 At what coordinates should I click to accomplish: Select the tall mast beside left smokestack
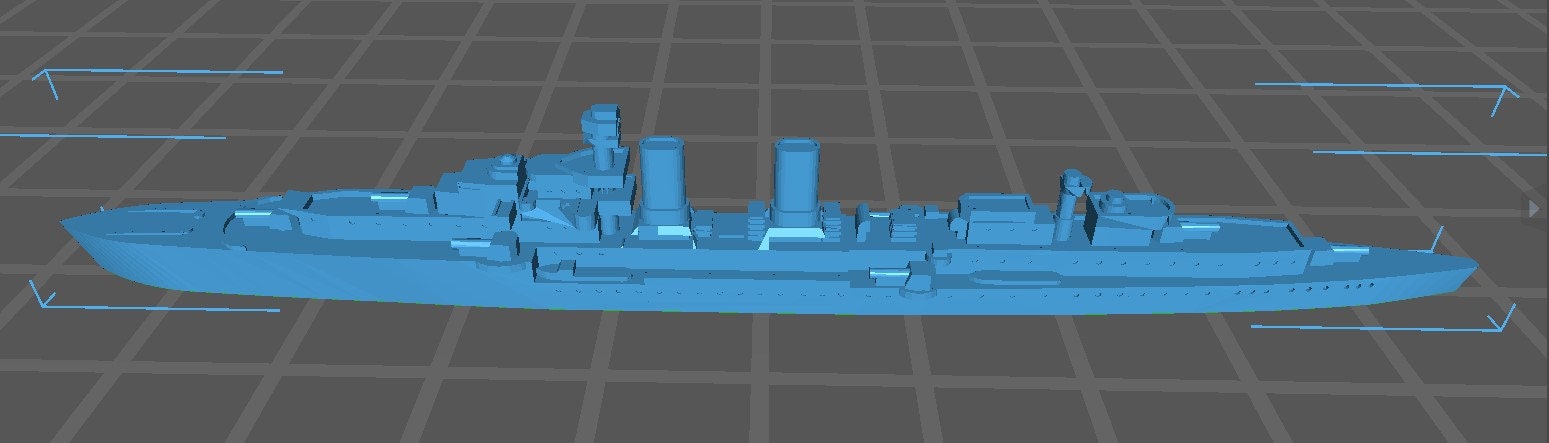tap(602, 137)
